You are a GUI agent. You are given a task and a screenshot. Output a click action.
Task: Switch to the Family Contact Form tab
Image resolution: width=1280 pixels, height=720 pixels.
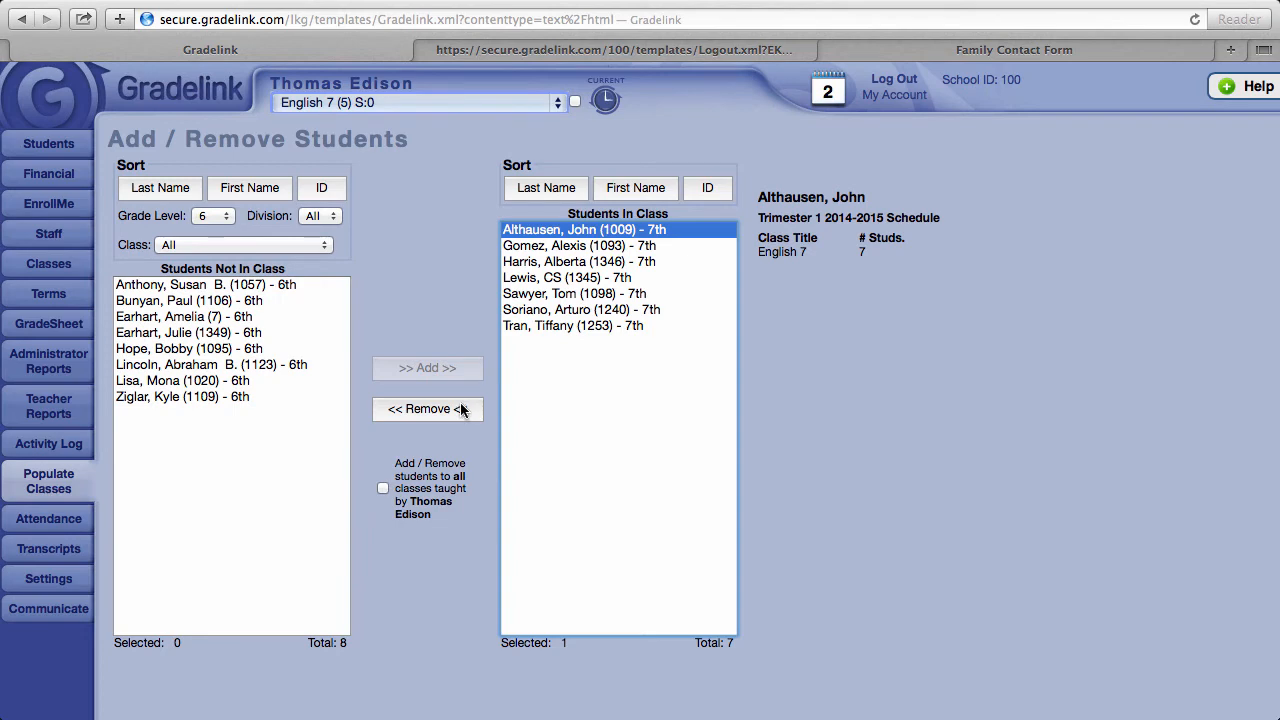click(x=1014, y=49)
